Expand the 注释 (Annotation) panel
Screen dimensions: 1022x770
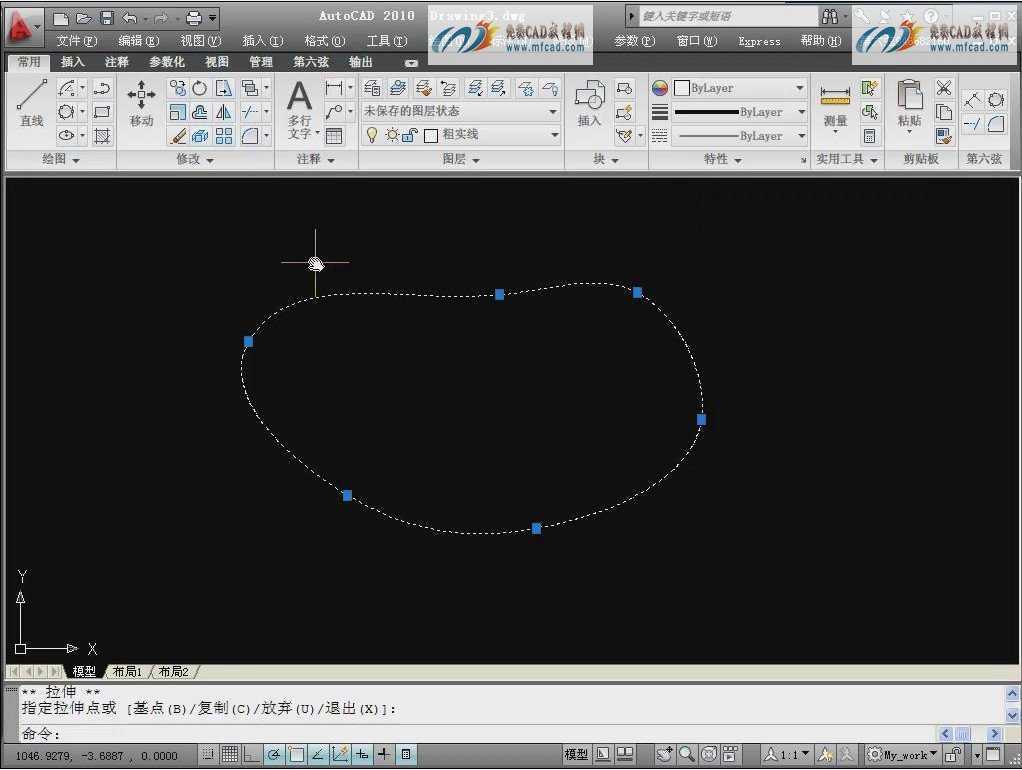coord(315,159)
